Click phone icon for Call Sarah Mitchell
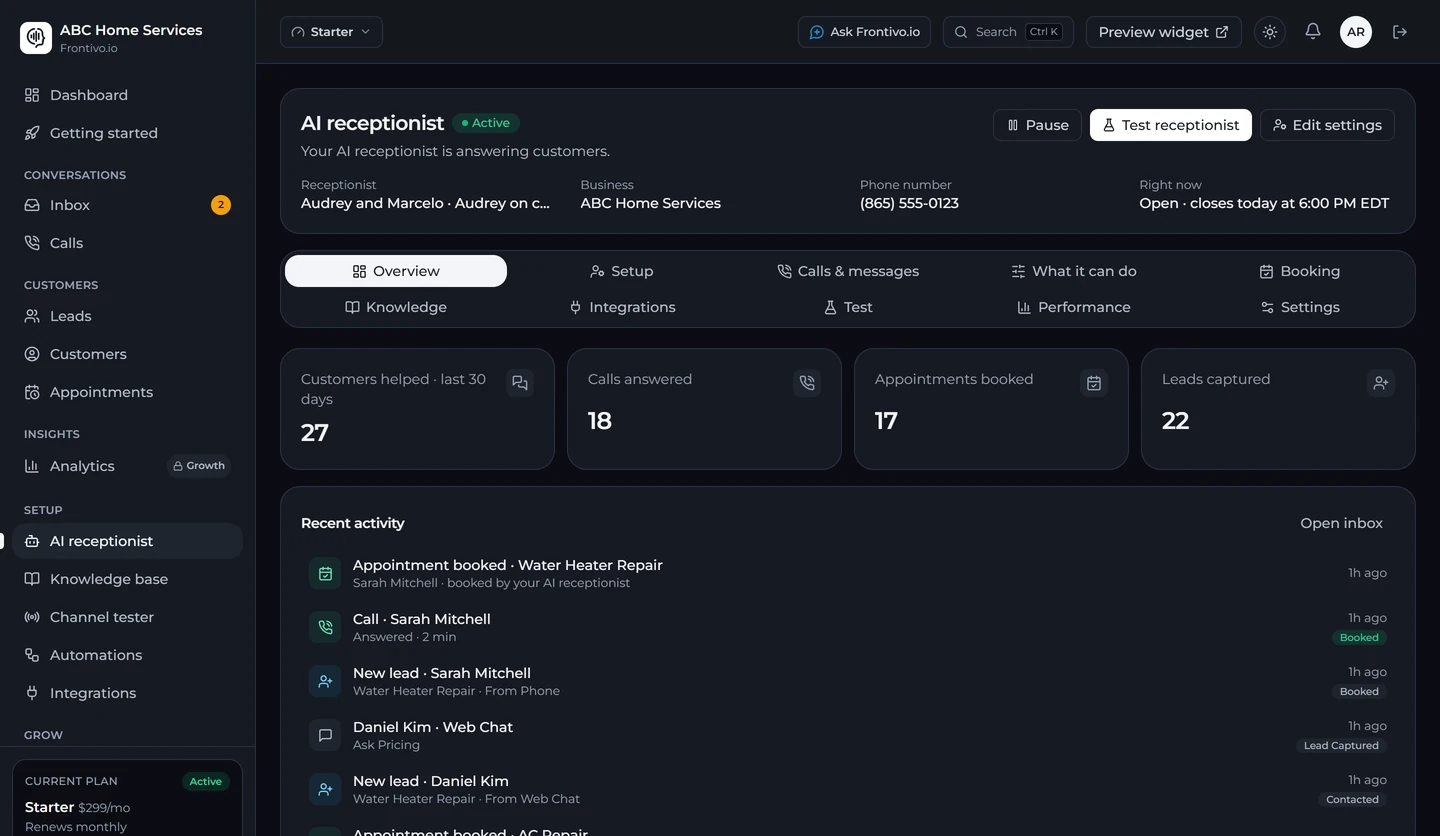Viewport: 1440px width, 836px height. click(x=325, y=627)
